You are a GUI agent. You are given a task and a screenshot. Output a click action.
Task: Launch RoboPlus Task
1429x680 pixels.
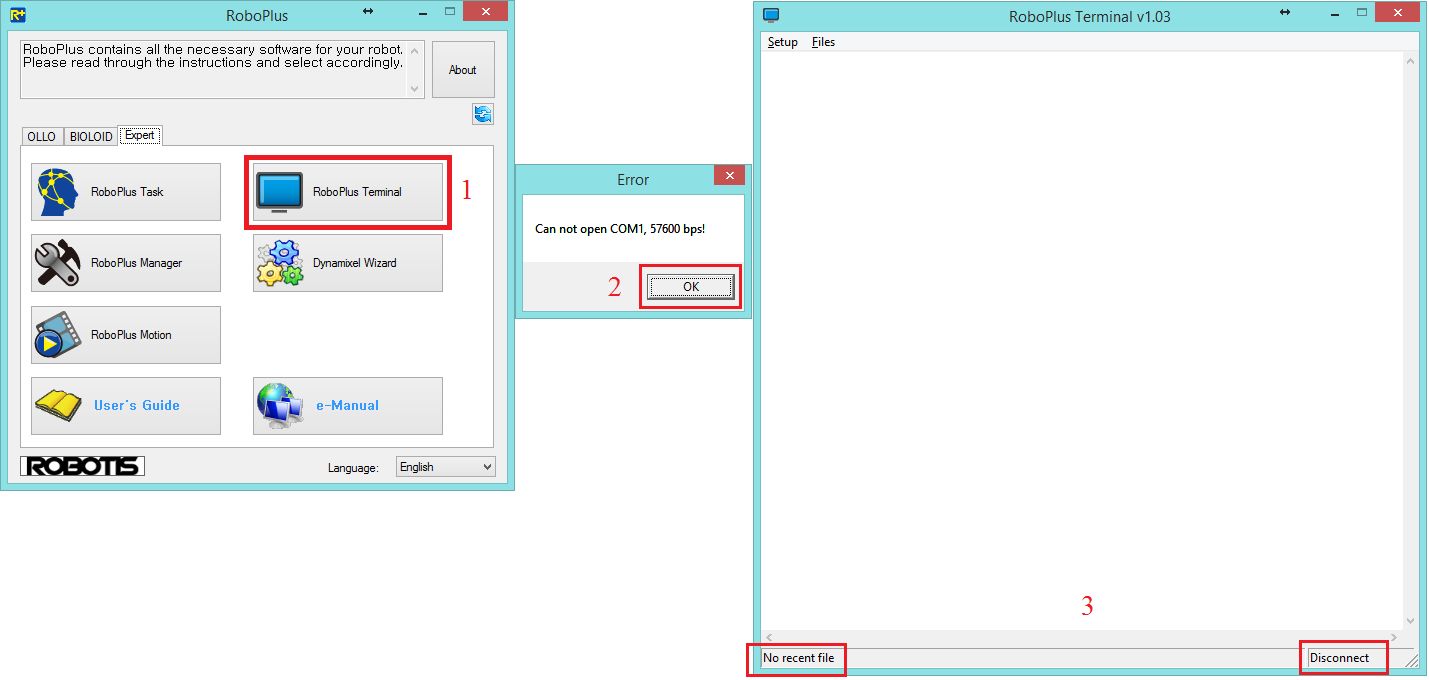[126, 192]
